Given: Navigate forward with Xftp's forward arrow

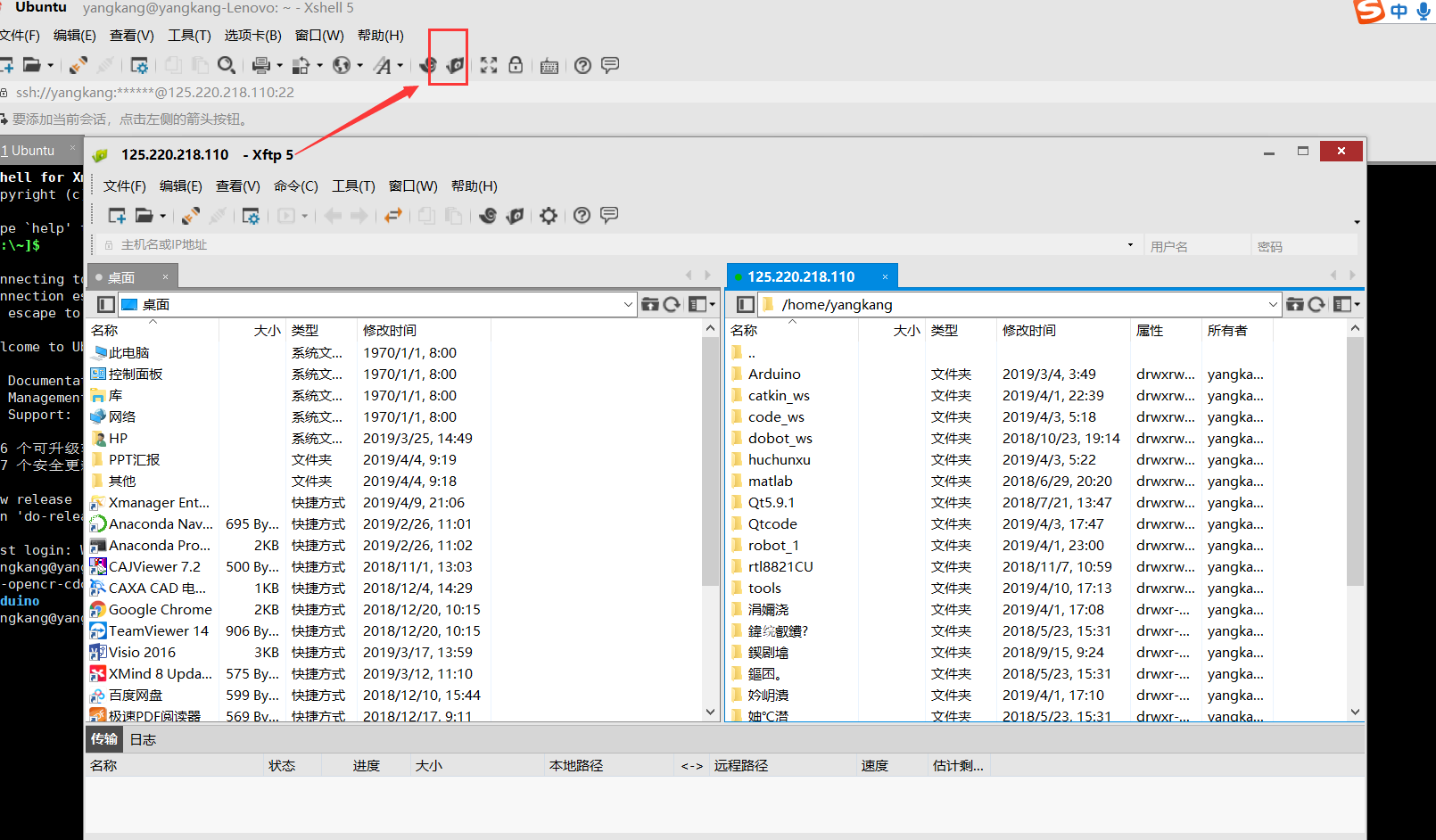Looking at the screenshot, I should 358,215.
